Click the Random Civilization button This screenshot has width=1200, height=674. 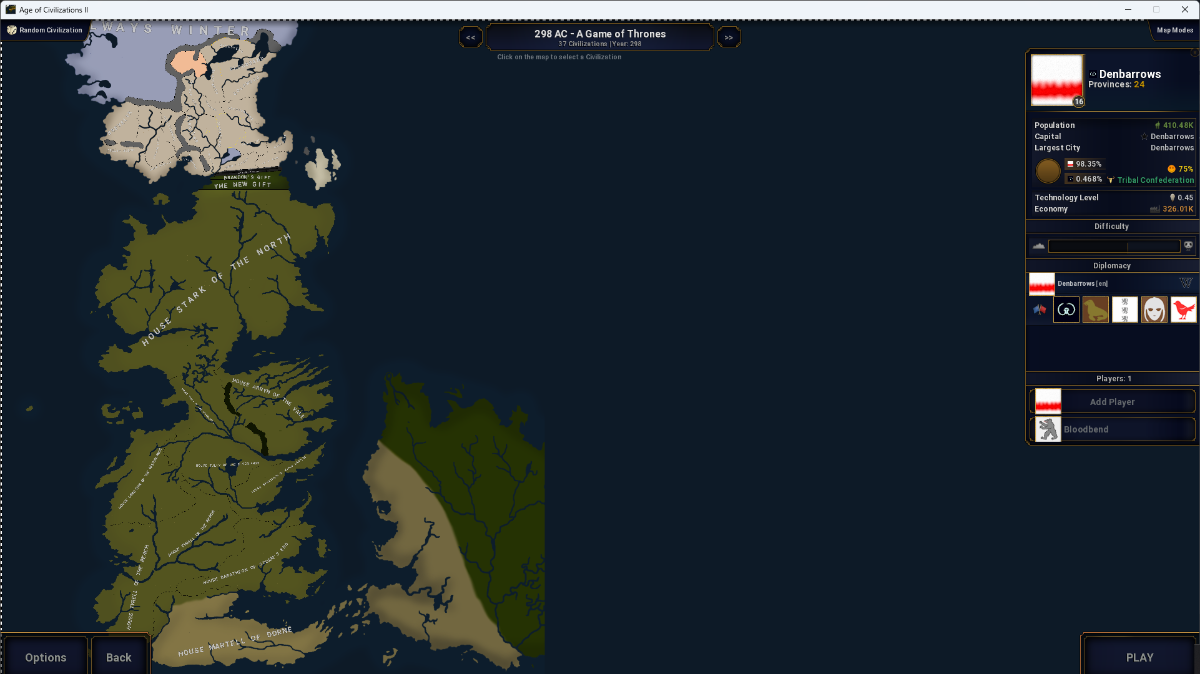[45, 30]
